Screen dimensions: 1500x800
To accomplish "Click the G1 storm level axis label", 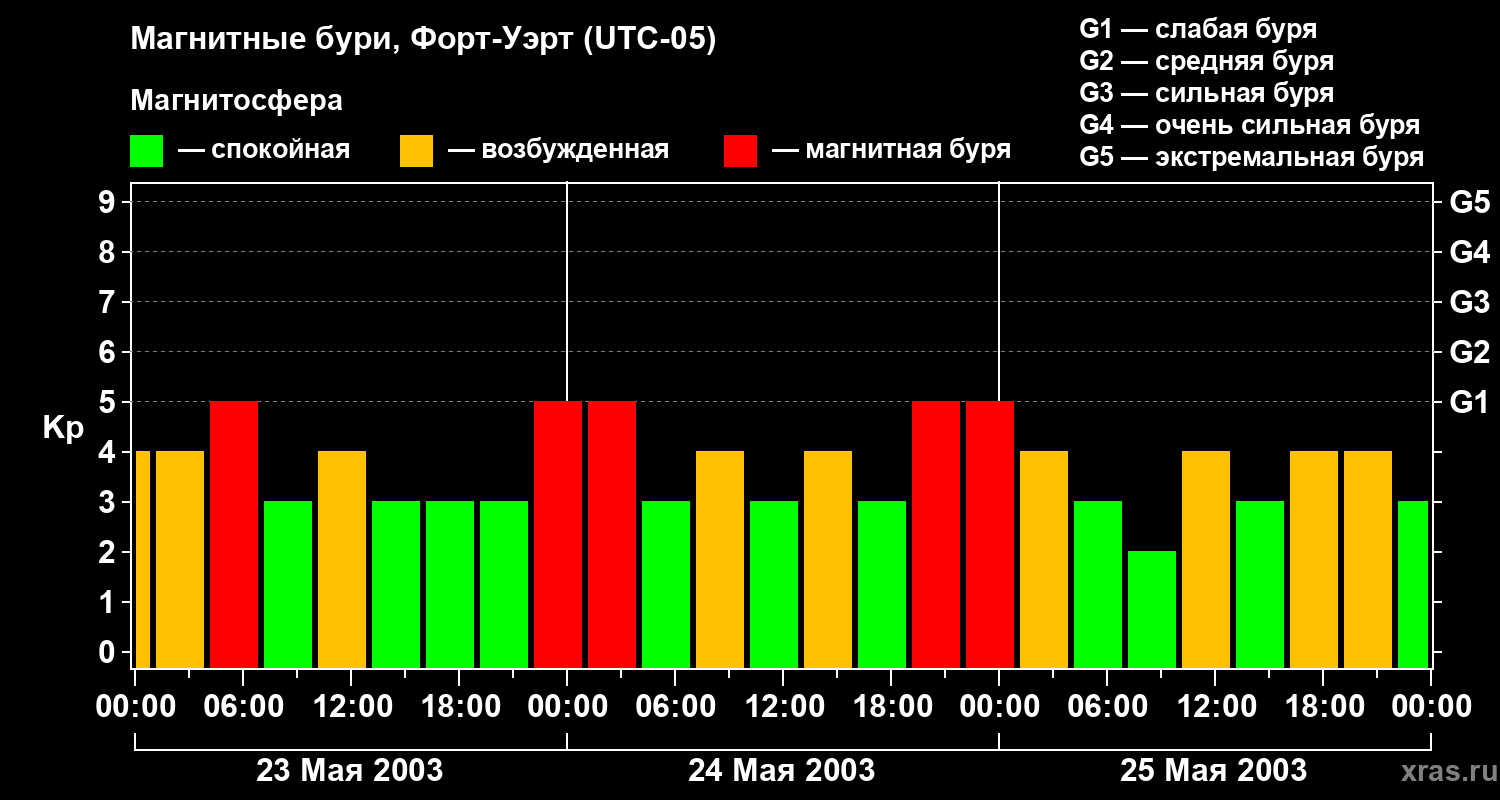I will (x=1469, y=403).
